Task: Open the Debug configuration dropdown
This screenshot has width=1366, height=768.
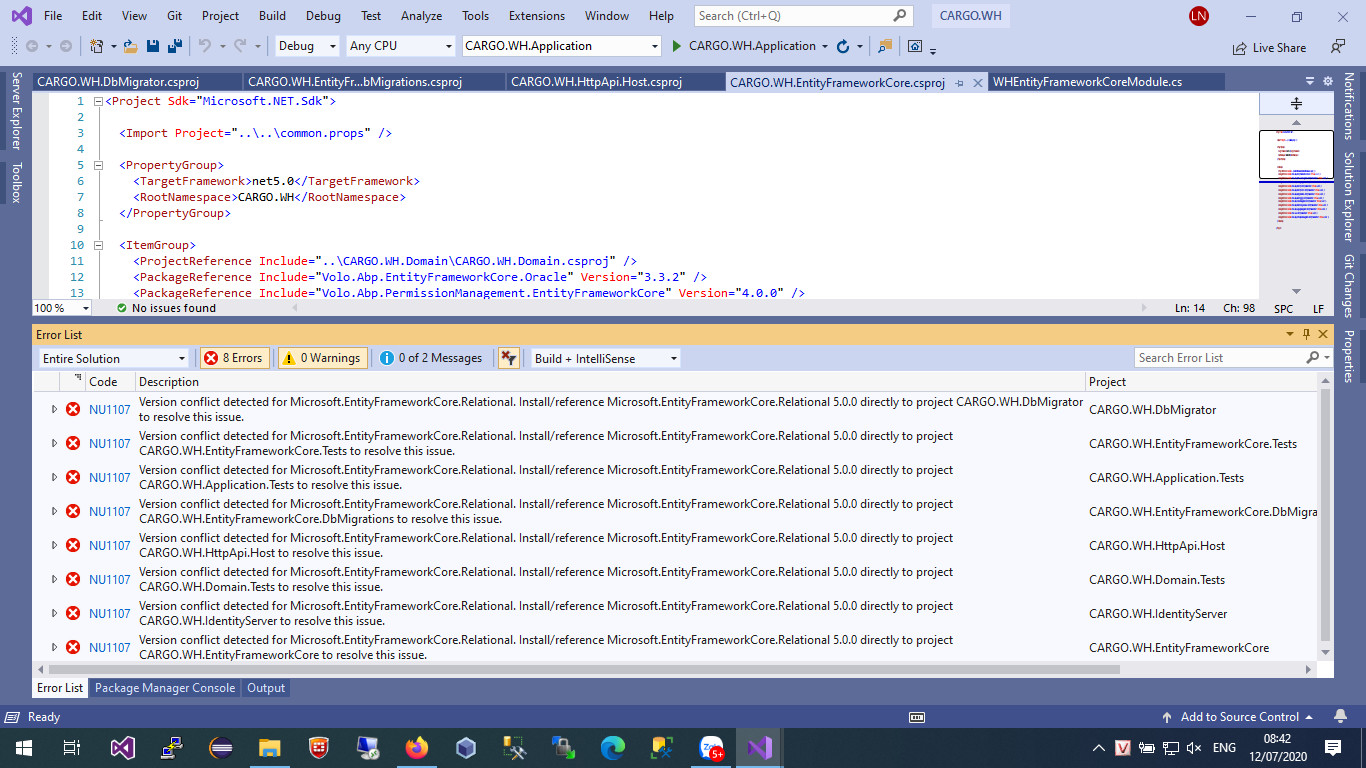Action: pyautogui.click(x=307, y=46)
